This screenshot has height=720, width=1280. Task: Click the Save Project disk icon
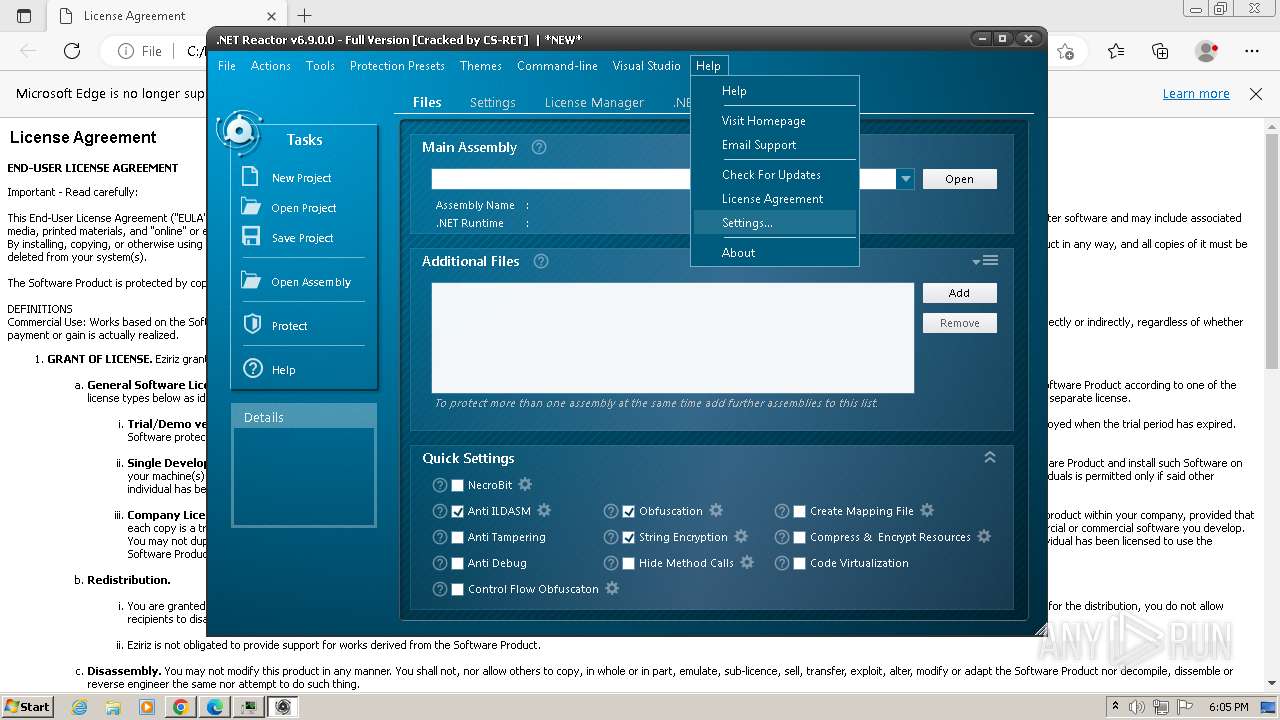252,237
